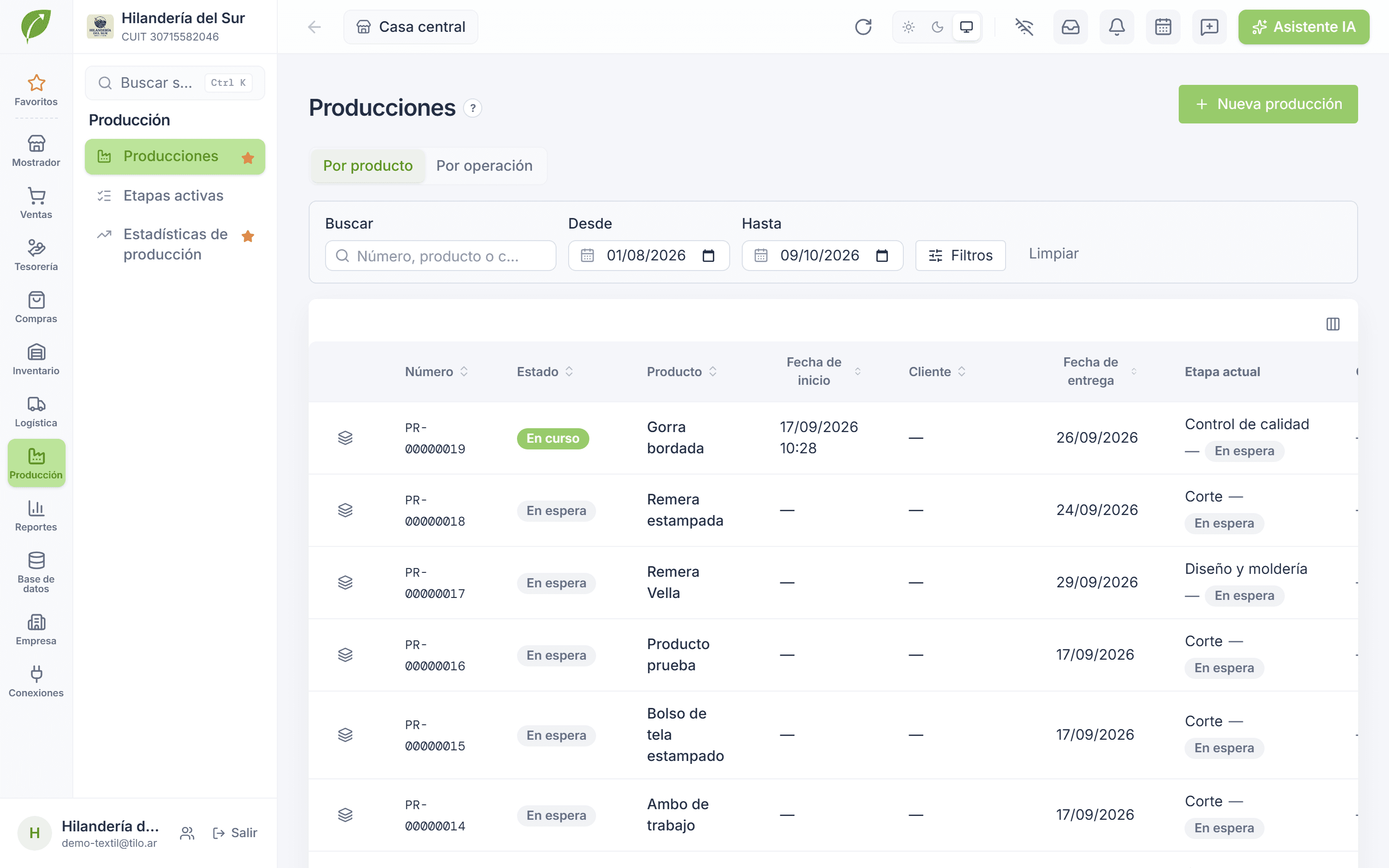Toggle star on Estadísticas de producción
This screenshot has height=868, width=1389.
point(248,236)
